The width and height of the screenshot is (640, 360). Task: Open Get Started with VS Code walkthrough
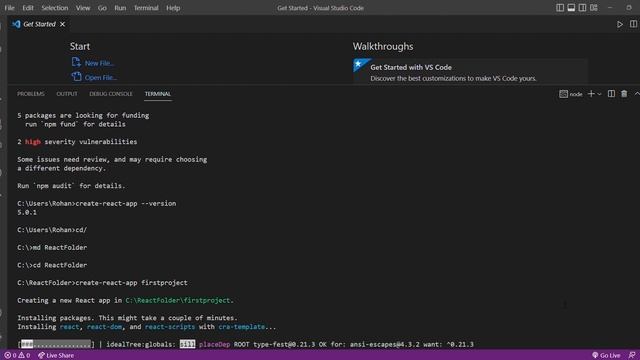click(470, 72)
